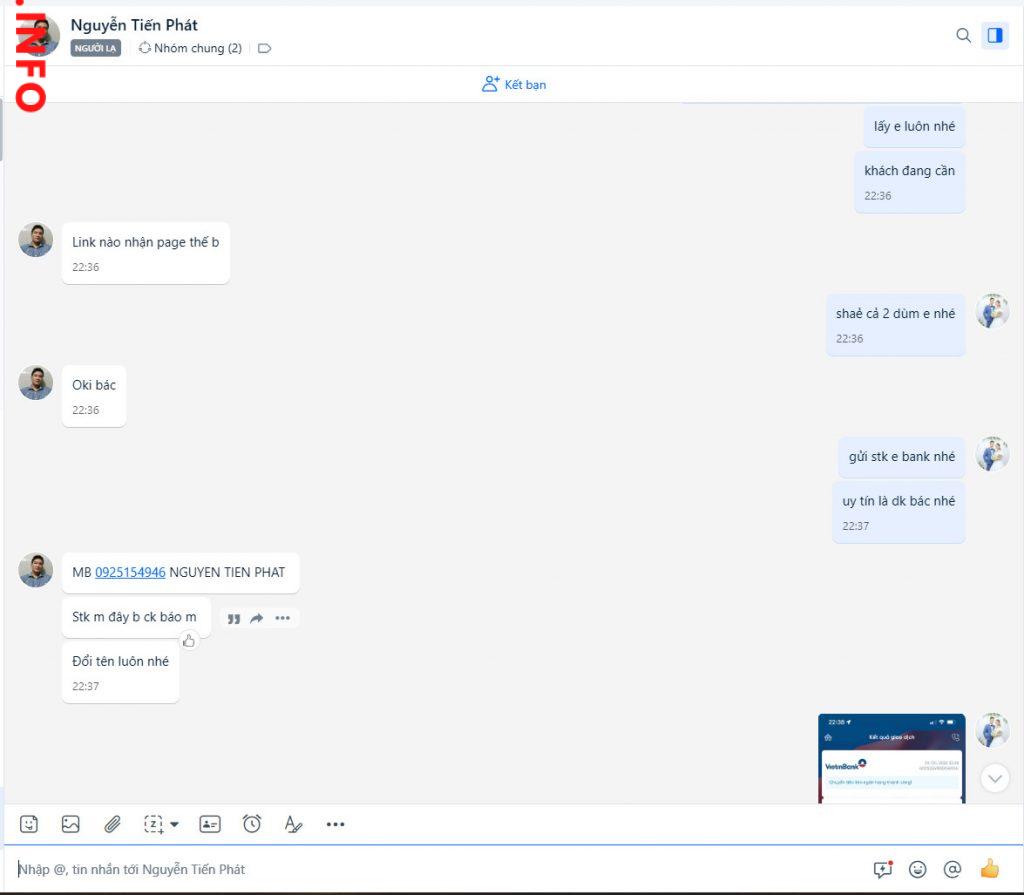Toggle the conversation info side panel

tap(994, 35)
